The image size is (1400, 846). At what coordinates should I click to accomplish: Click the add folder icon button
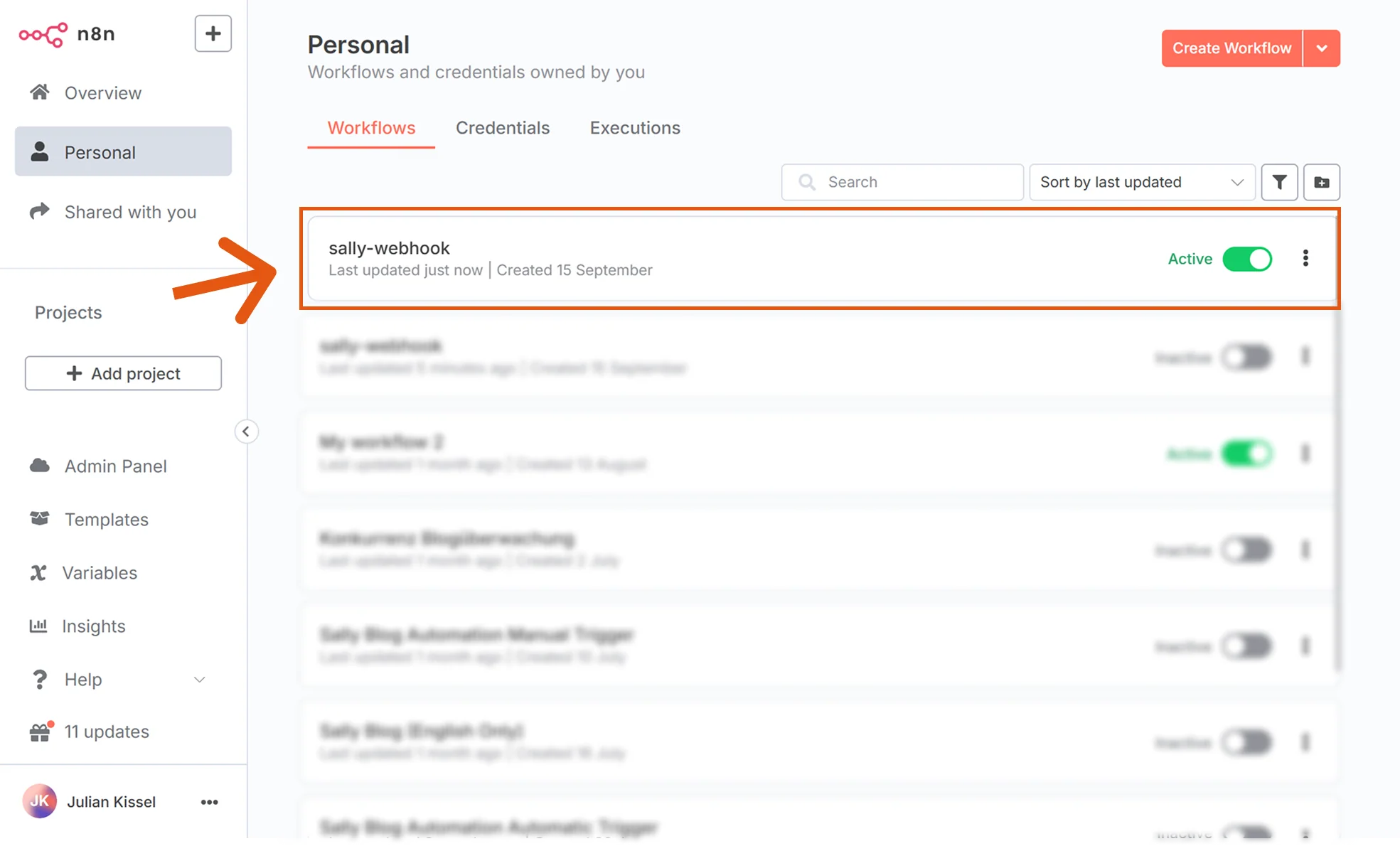pyautogui.click(x=1321, y=182)
